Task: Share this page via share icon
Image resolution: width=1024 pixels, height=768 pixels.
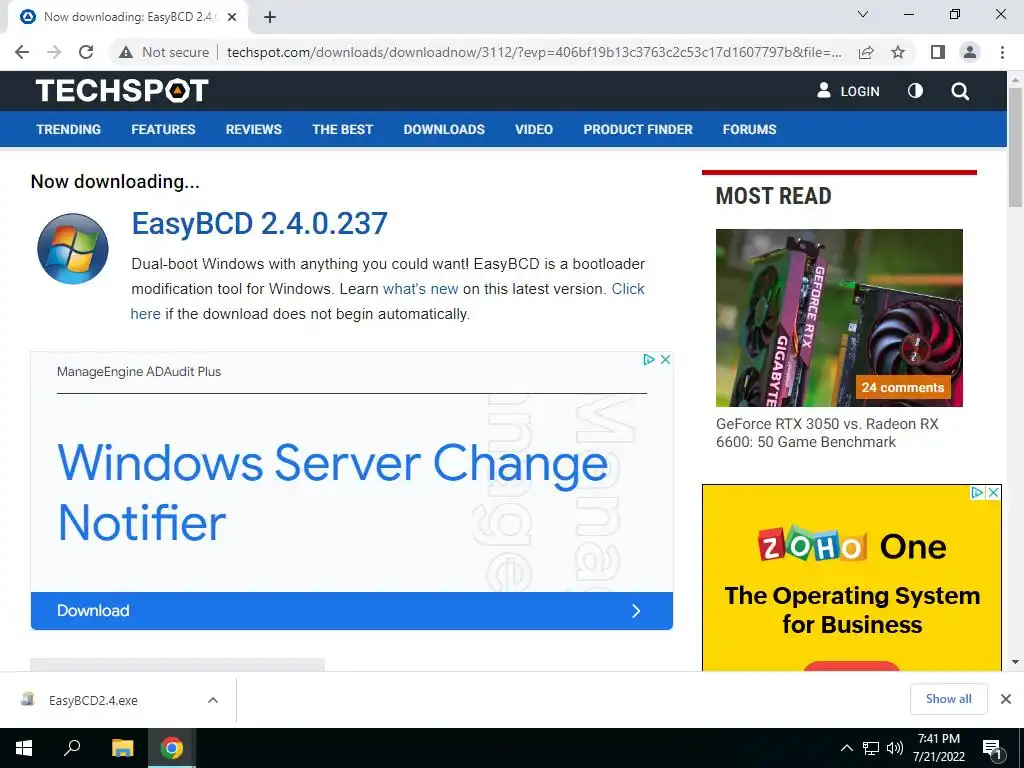Action: [866, 52]
